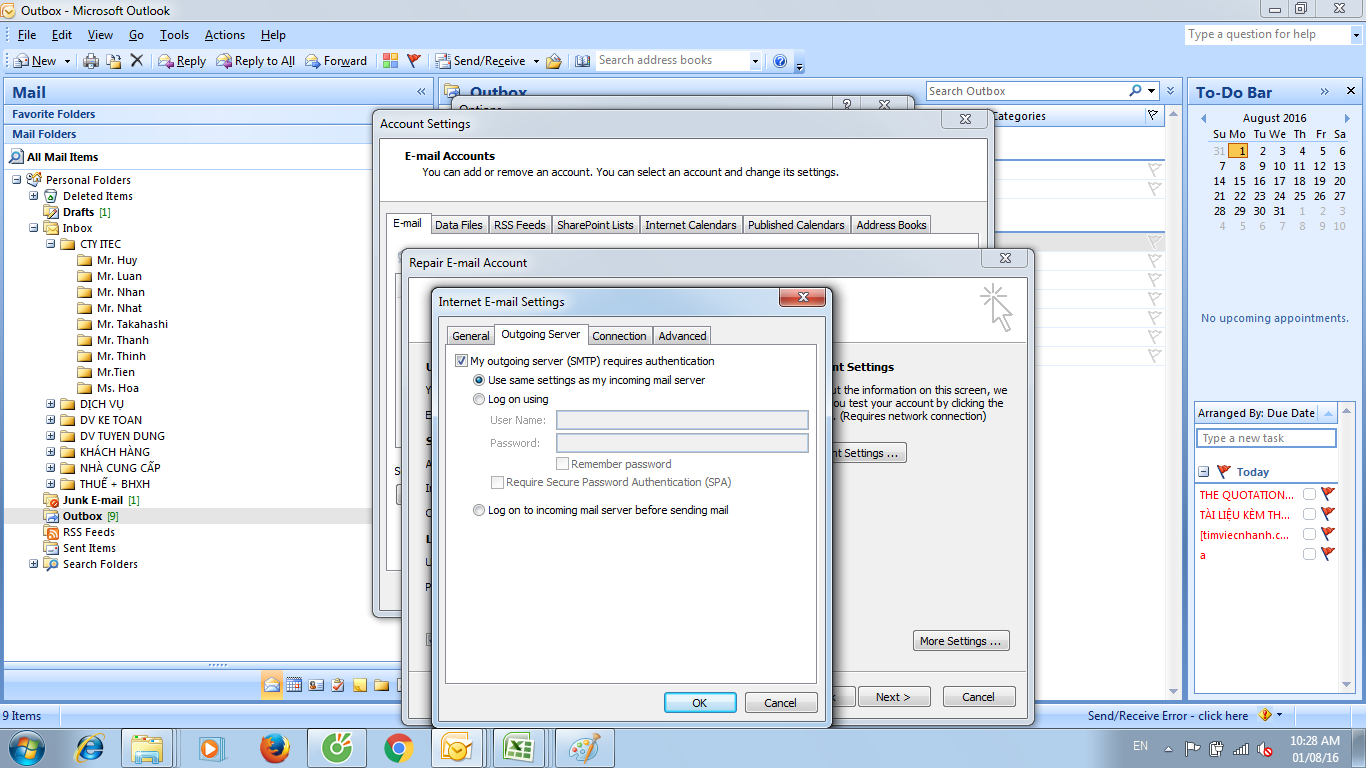
Task: Uncheck outgoing server requires authentication
Action: (x=463, y=360)
